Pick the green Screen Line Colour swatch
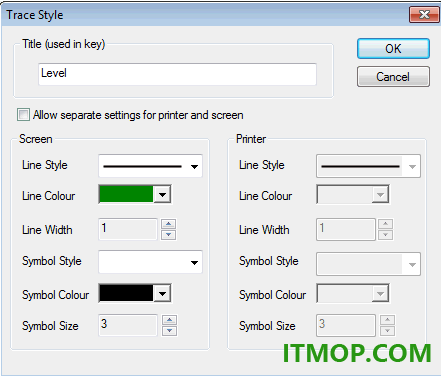Screen dimensions: 441x376 pos(126,194)
